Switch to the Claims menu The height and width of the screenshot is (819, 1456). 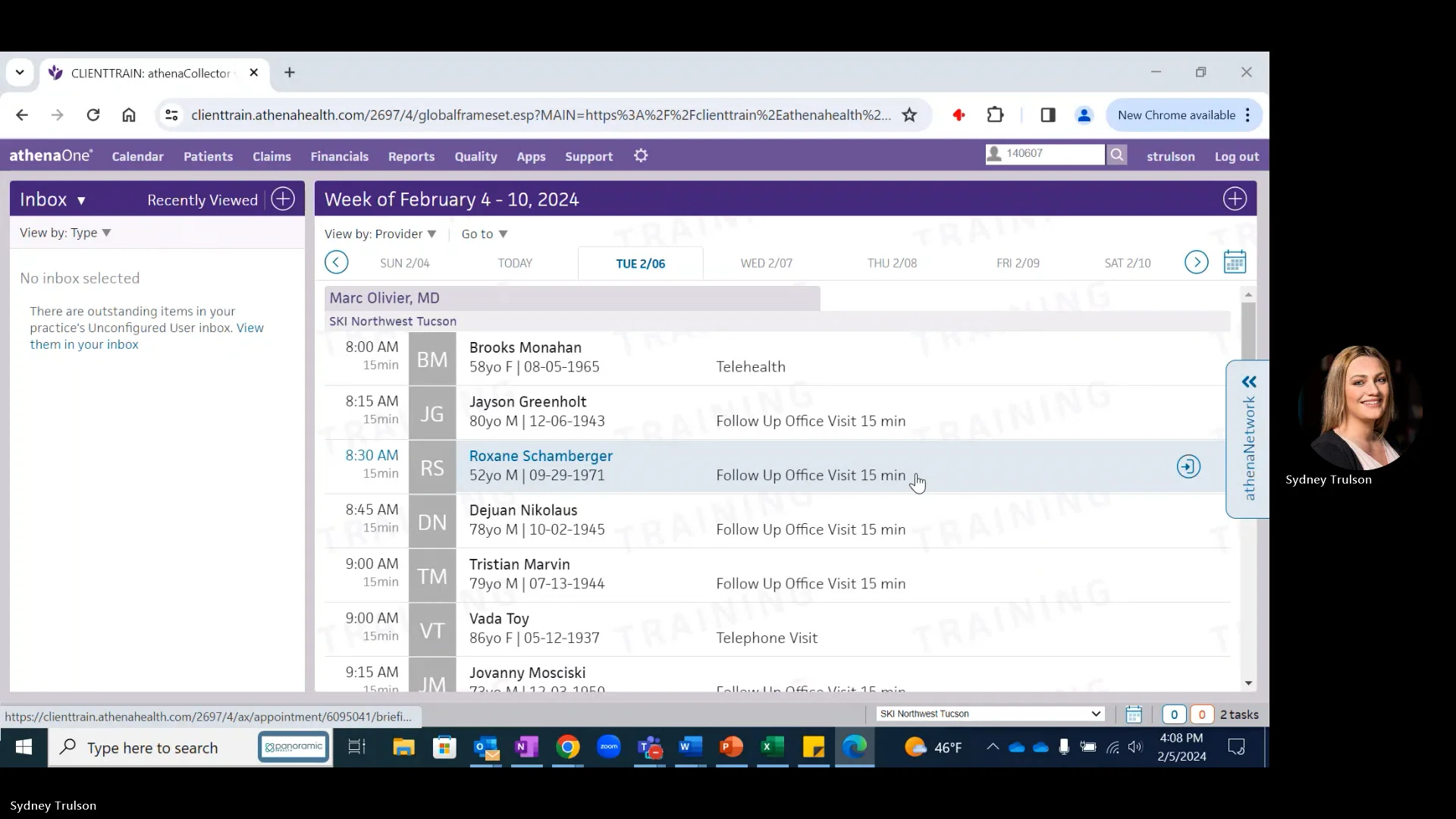coord(271,156)
